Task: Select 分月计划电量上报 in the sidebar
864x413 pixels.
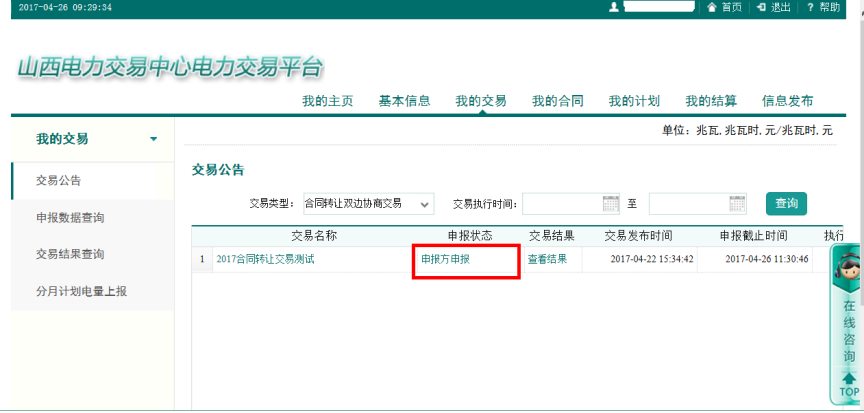Action: pos(81,291)
